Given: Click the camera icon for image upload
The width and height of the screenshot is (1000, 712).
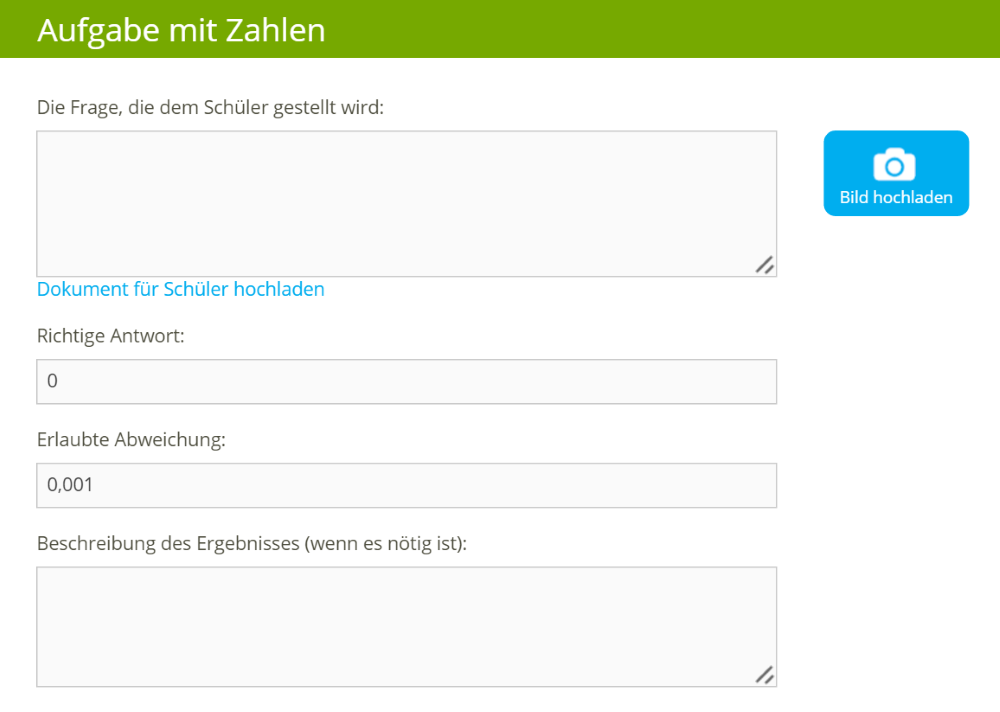Looking at the screenshot, I should point(895,164).
